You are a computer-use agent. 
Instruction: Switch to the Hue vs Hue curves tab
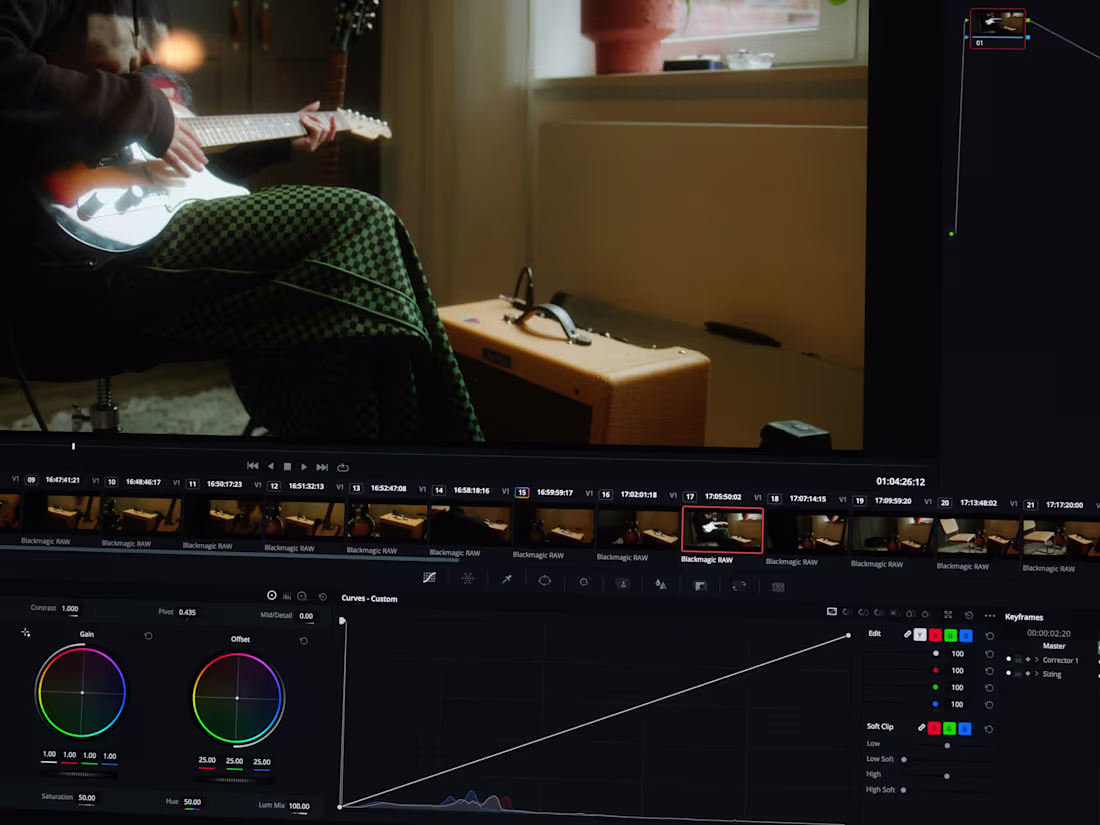pos(846,614)
